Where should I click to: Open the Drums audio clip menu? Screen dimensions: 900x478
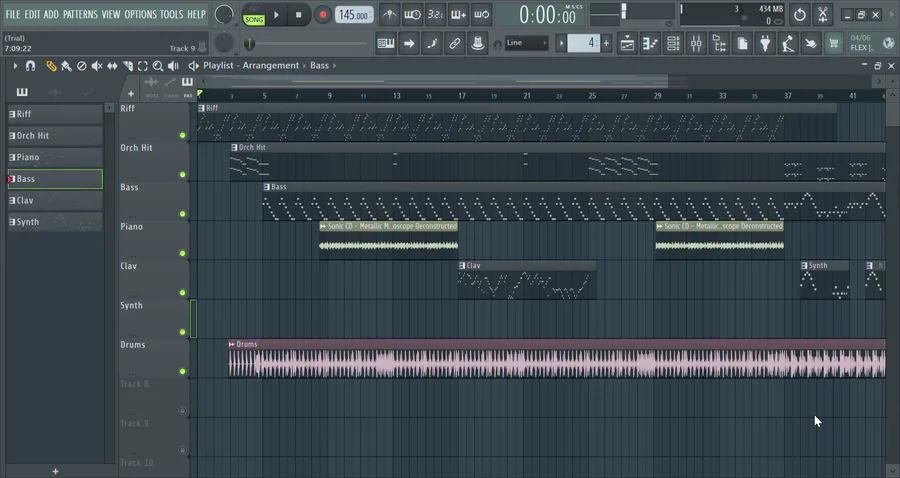tap(231, 344)
